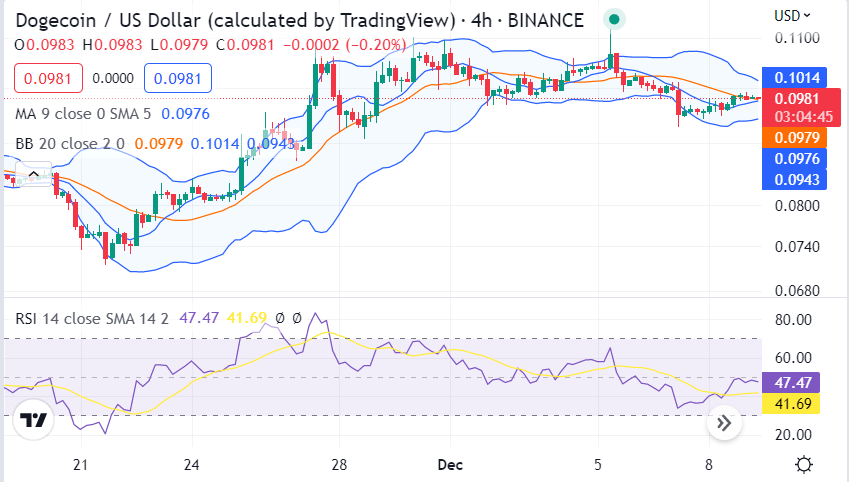
Task: Click the blue 0.0981 buy price button
Action: [178, 78]
